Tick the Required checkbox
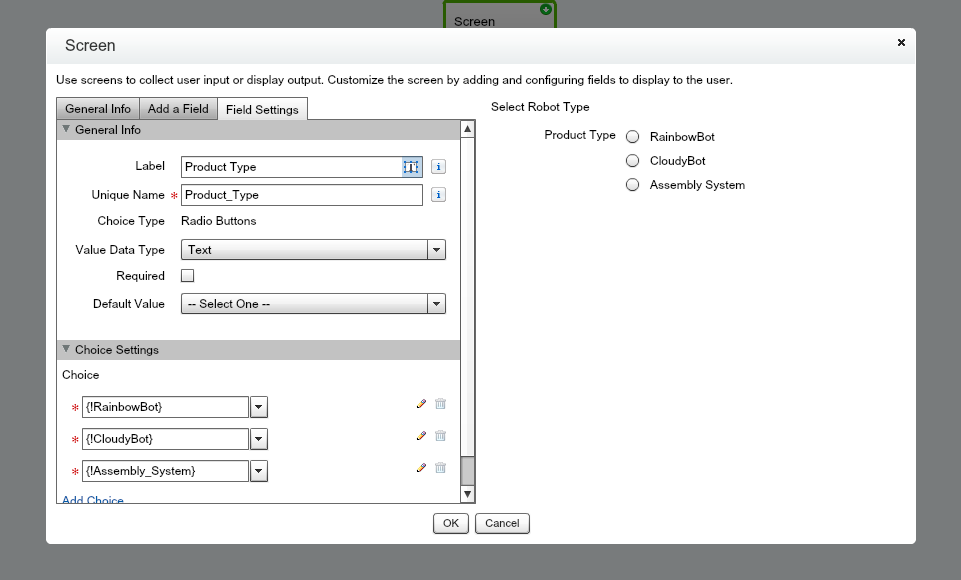The height and width of the screenshot is (580, 961). pyautogui.click(x=188, y=276)
